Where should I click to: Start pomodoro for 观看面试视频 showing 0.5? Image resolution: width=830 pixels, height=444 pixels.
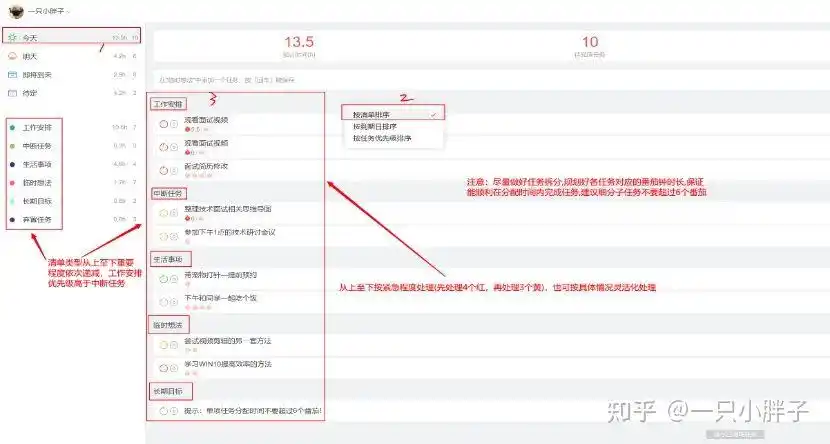tap(174, 124)
